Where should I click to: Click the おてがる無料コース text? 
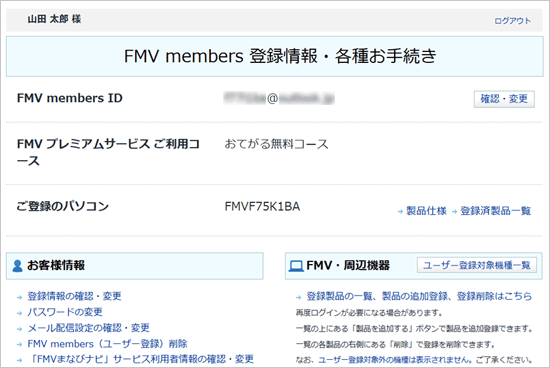[276, 144]
